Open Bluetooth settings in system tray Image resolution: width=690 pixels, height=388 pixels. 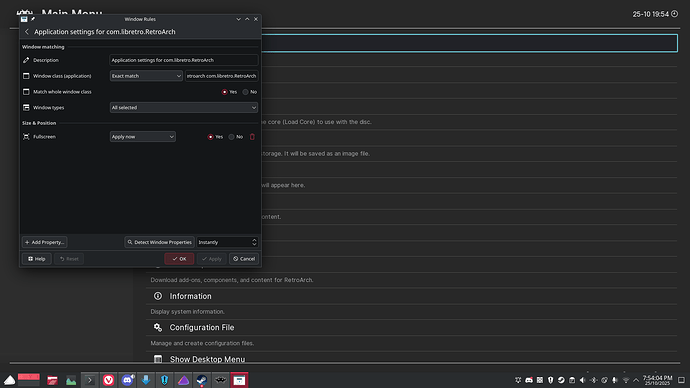[593, 380]
